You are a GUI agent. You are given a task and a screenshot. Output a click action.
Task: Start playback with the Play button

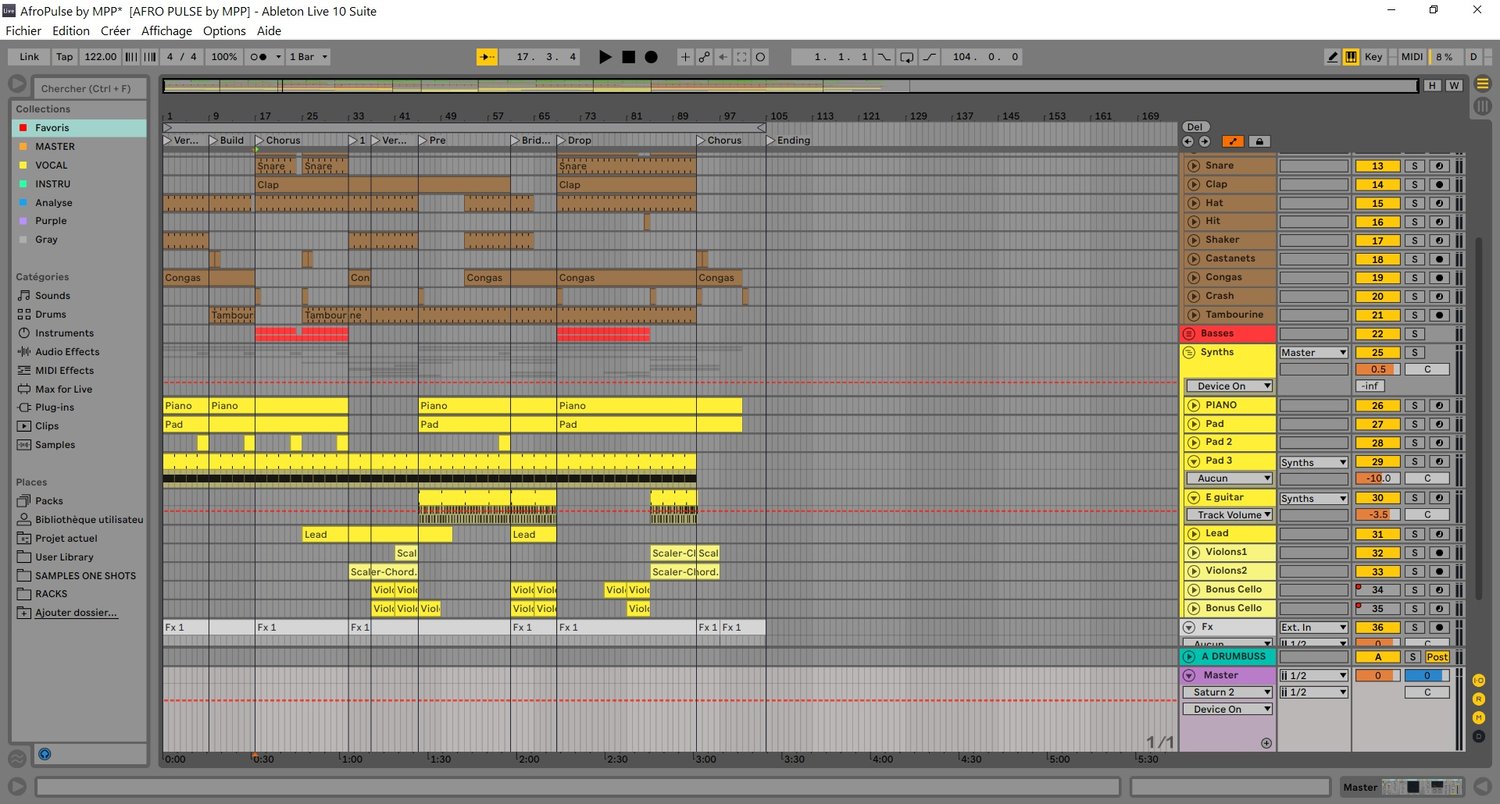[x=604, y=57]
